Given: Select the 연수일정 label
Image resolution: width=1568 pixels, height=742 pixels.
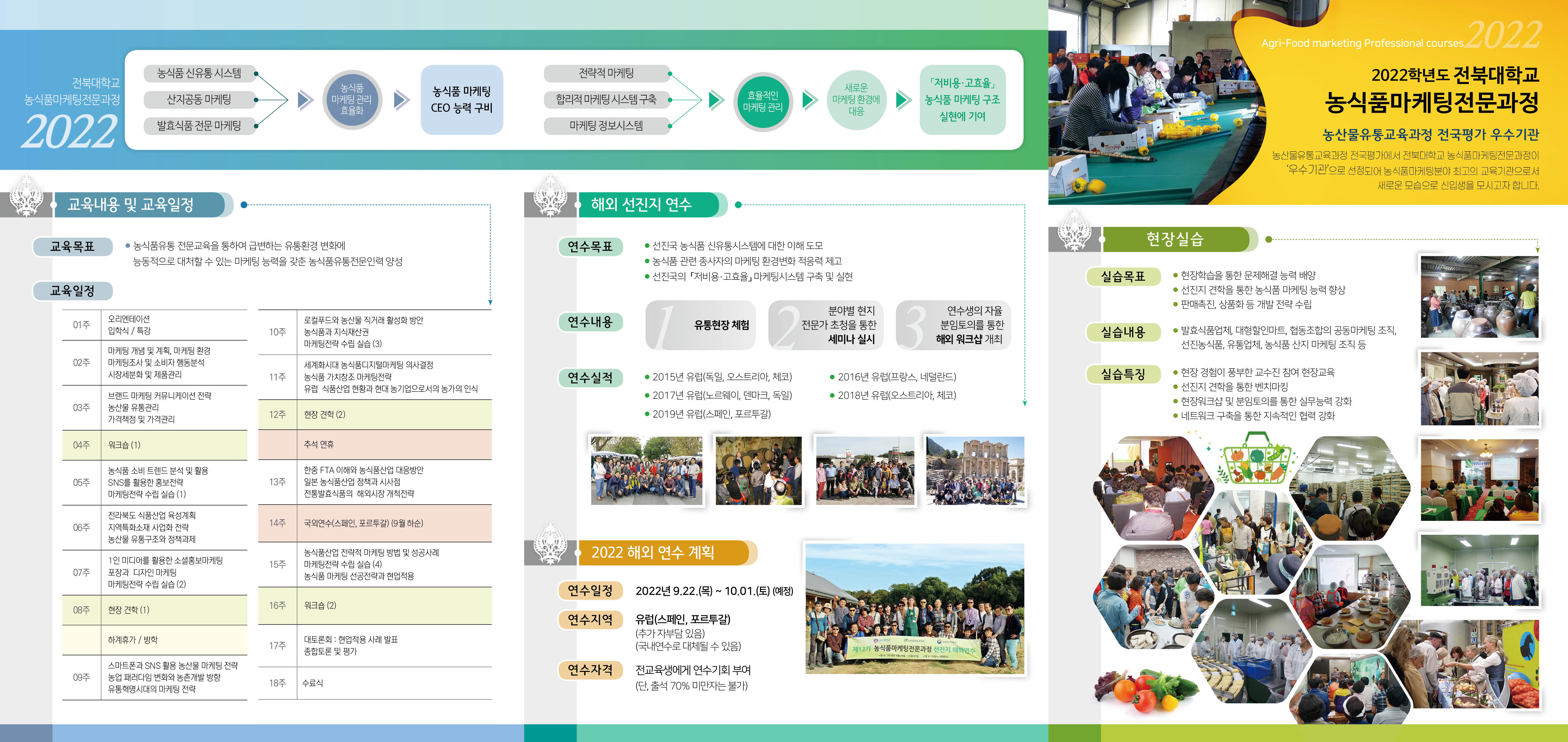Looking at the screenshot, I should 590,590.
